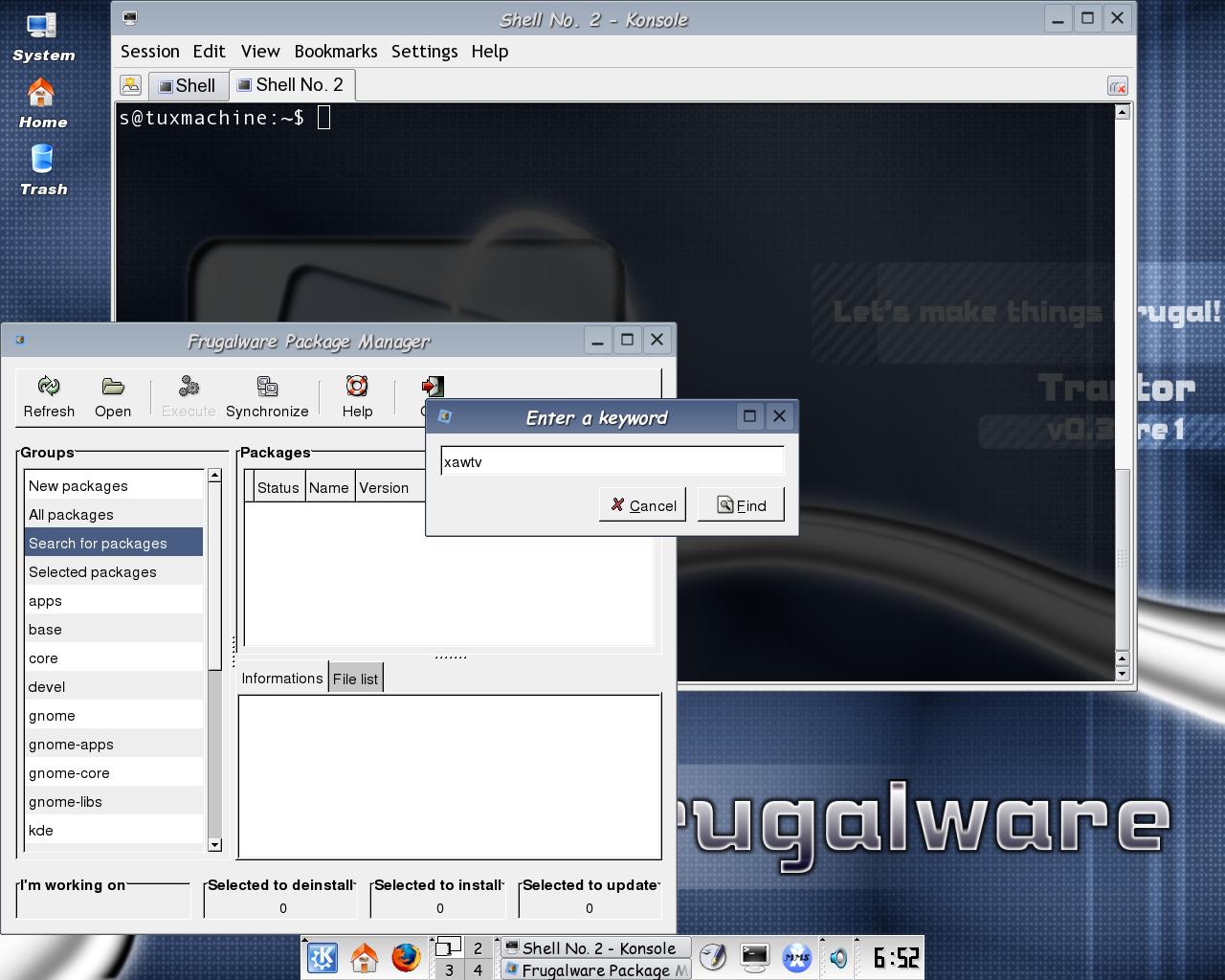1225x980 pixels.
Task: Select the kde group
Action: click(x=114, y=830)
